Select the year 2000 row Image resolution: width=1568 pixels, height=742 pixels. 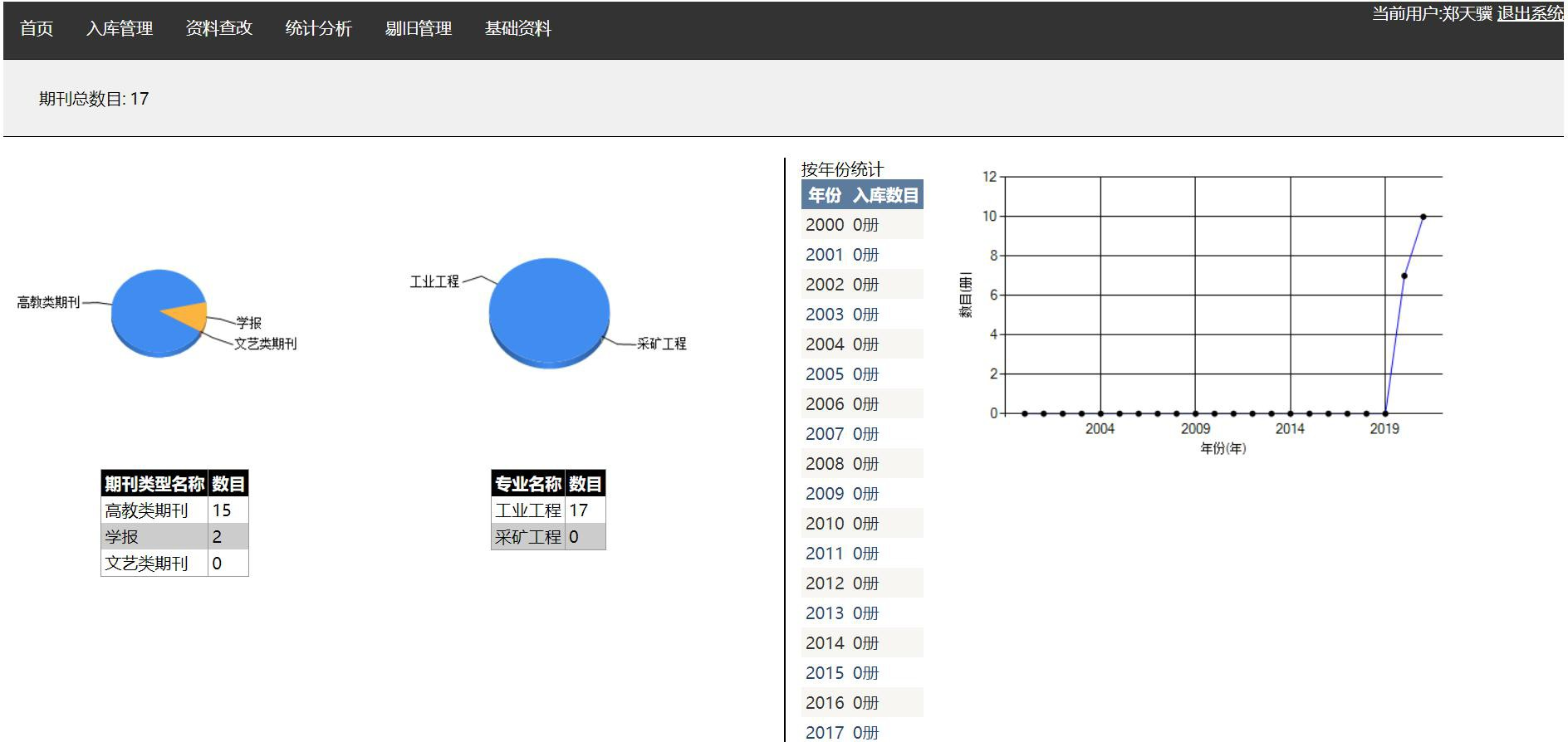pos(862,225)
